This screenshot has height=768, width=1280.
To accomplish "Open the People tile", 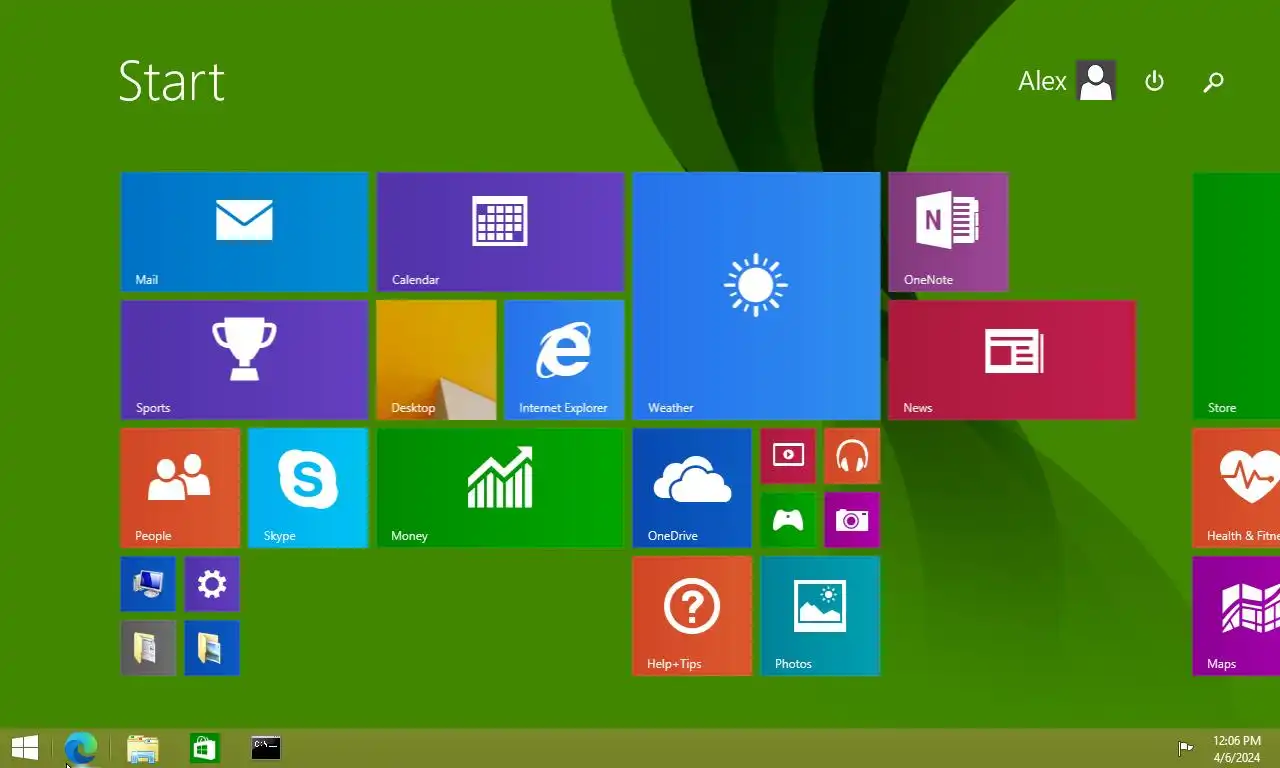I will tap(180, 488).
